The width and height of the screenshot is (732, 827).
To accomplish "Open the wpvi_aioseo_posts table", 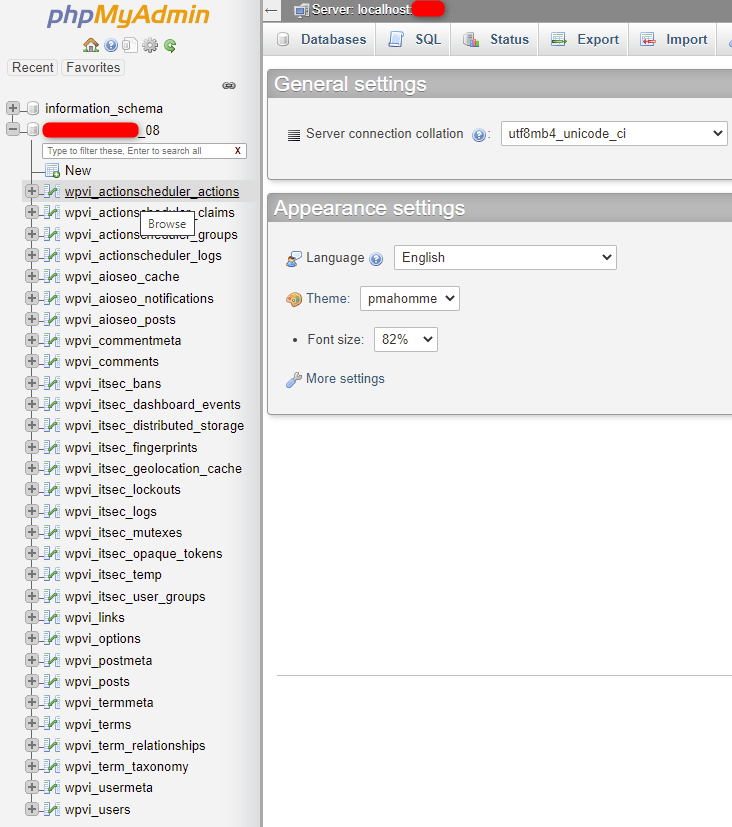I will pyautogui.click(x=120, y=320).
